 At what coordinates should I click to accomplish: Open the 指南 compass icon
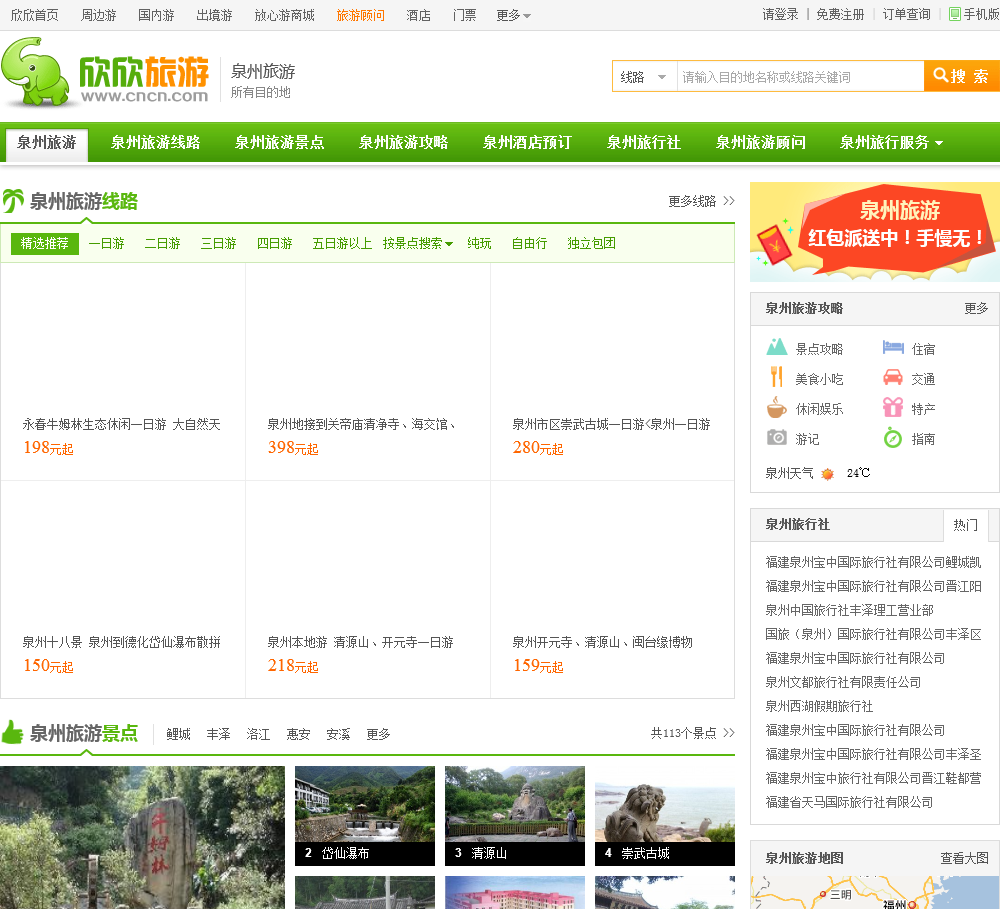893,438
